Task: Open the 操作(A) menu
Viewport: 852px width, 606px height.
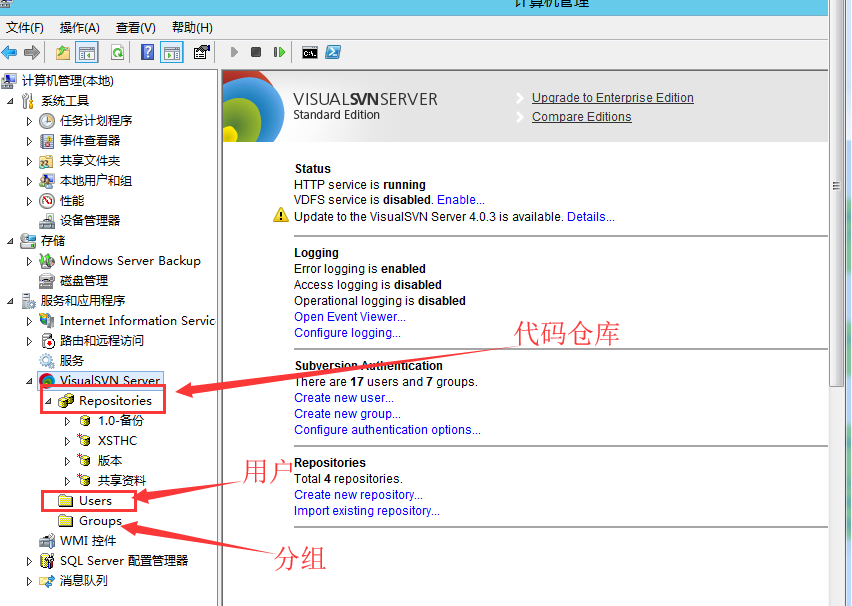Action: point(79,28)
